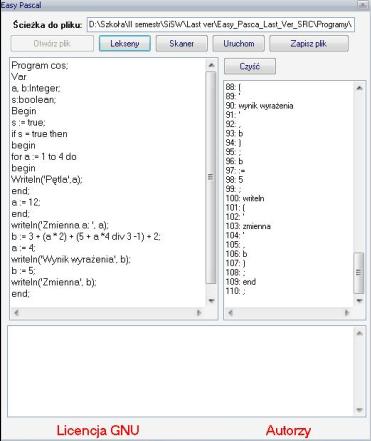
Task: Place cursor in empty bottom output area
Action: 180,371
